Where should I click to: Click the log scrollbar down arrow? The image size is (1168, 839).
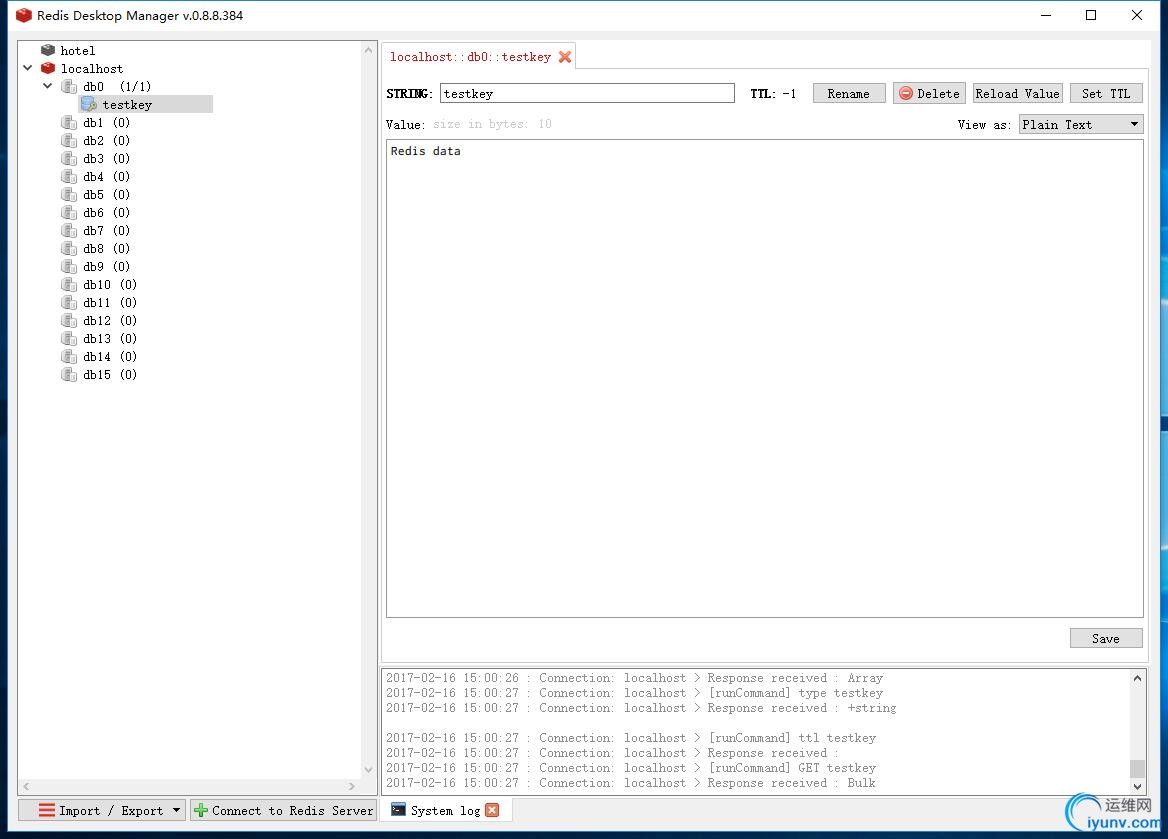(x=1137, y=786)
